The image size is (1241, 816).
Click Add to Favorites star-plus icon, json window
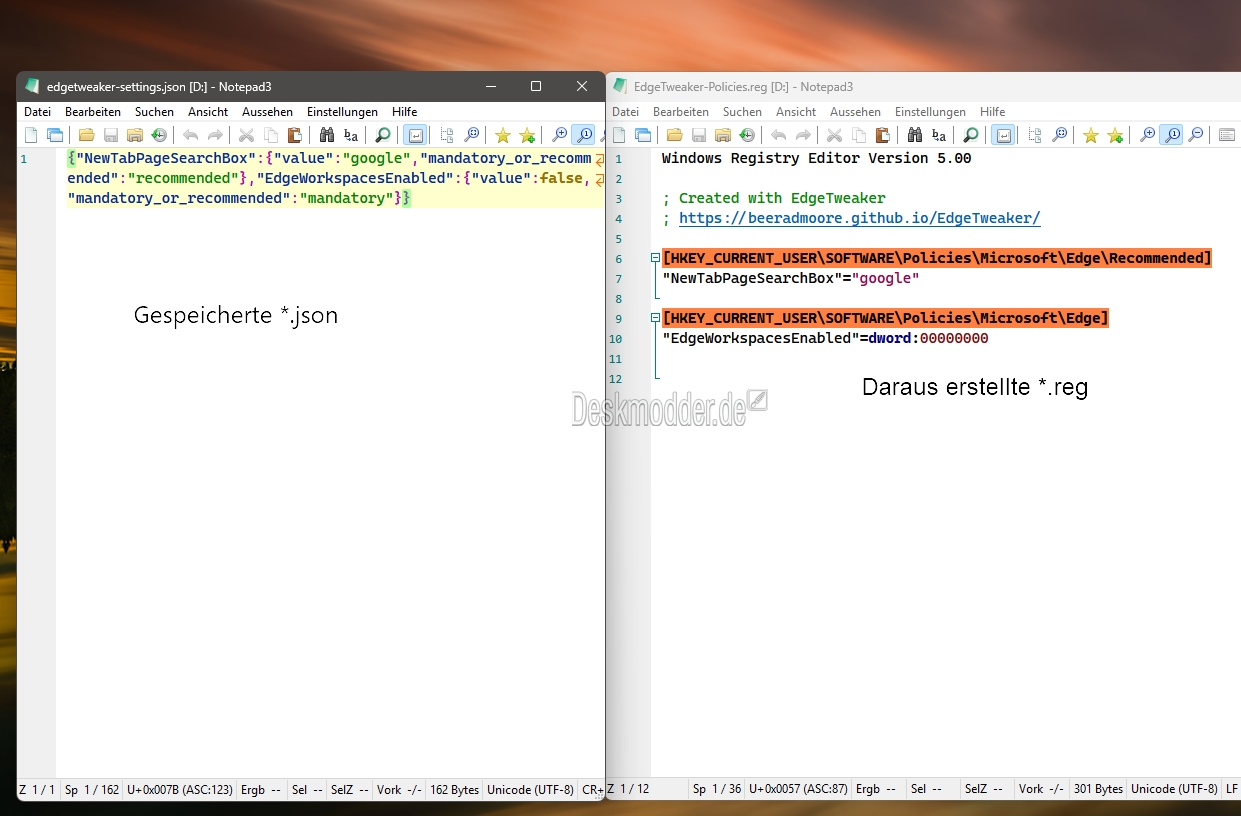[x=527, y=135]
